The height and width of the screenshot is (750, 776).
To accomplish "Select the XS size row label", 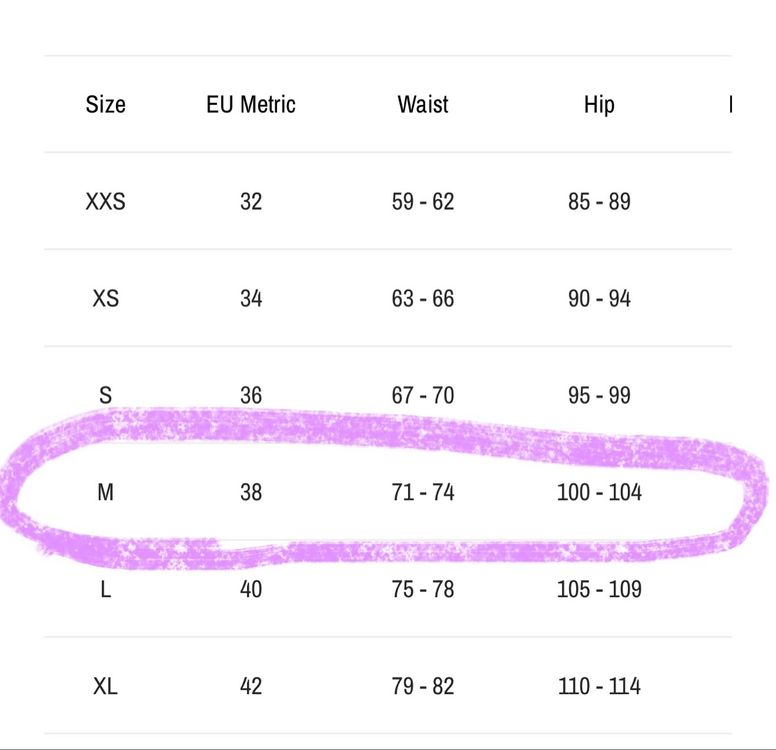I will pyautogui.click(x=105, y=299).
